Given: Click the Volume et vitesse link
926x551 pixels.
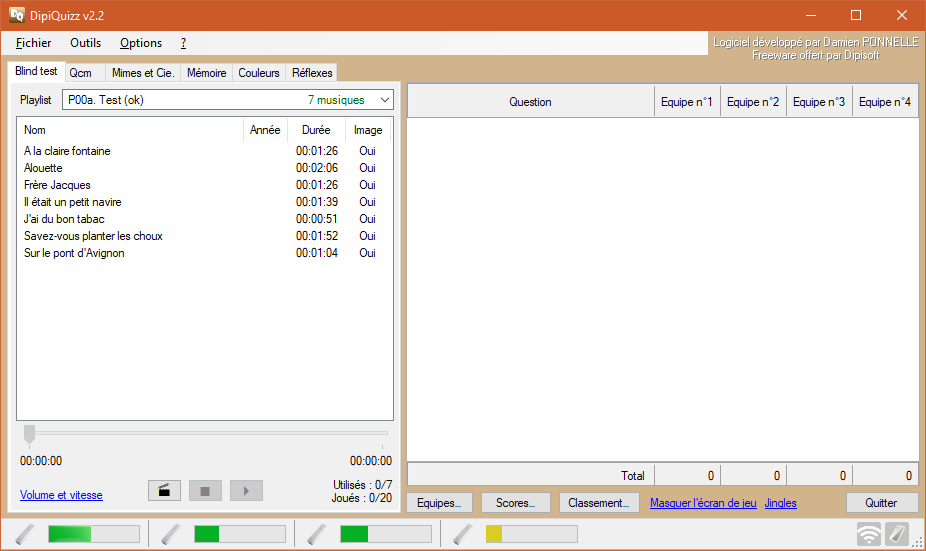Looking at the screenshot, I should tap(61, 495).
